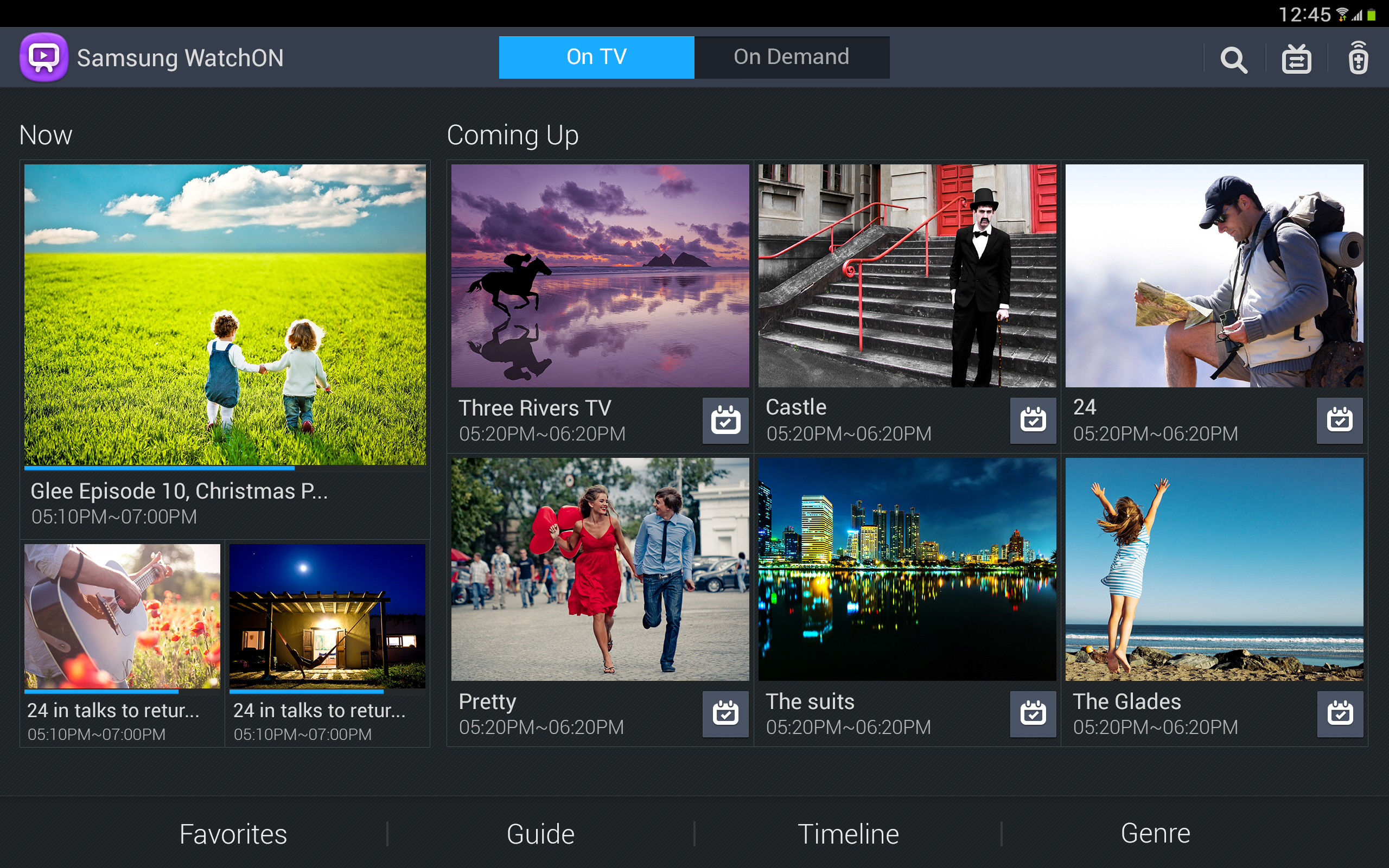Select the 'Three Rivers TV' title text

tap(535, 407)
